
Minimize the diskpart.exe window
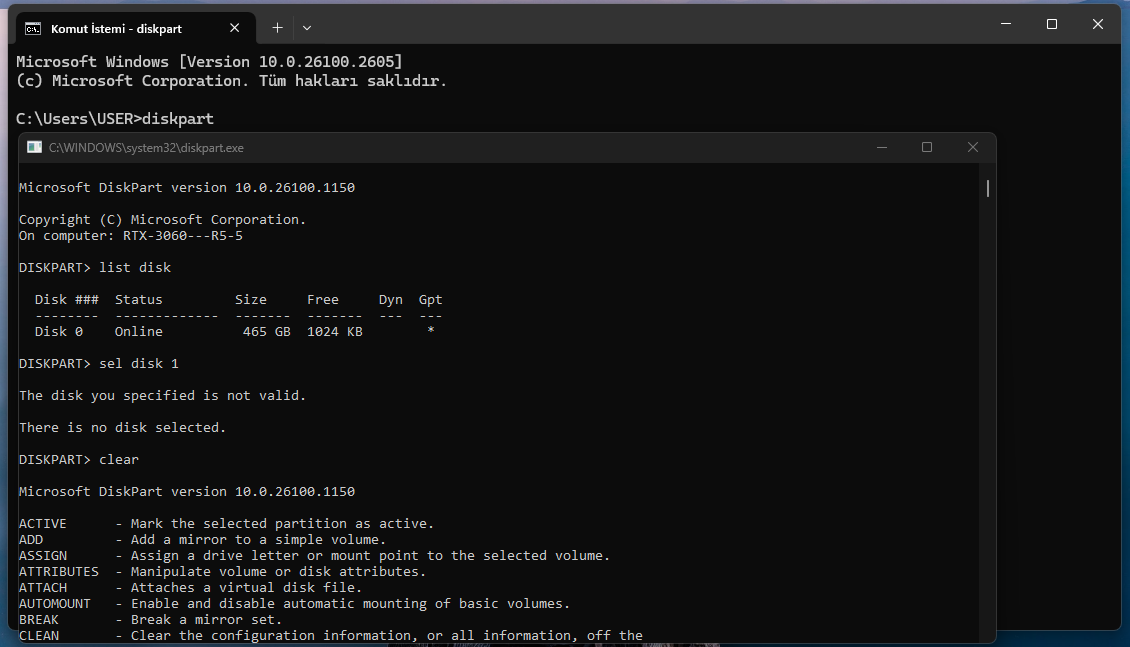[x=881, y=147]
